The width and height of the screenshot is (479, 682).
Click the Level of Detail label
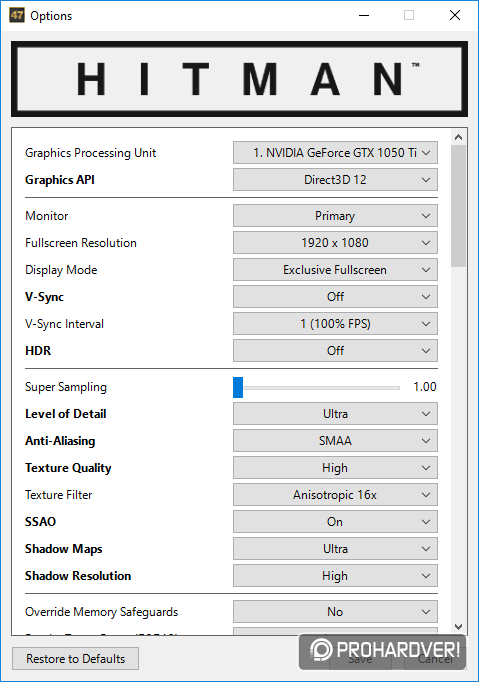click(x=66, y=414)
